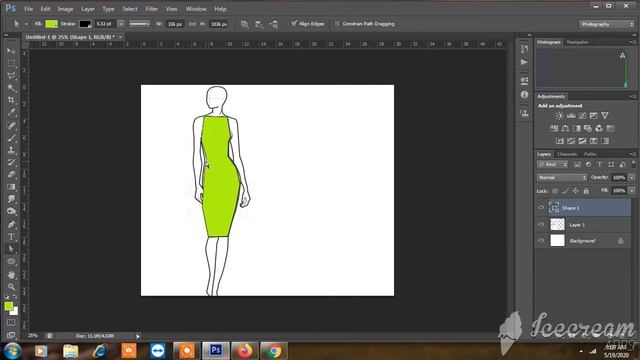Click the Color Balance adjustment icon
Screen dimensions: 640x360
click(565, 129)
